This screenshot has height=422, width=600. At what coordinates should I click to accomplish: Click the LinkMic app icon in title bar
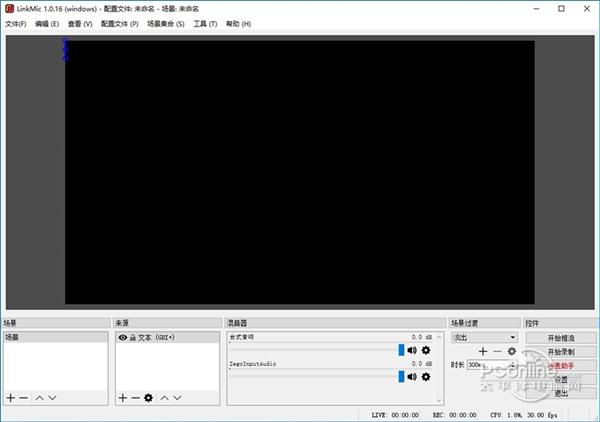[x=9, y=8]
